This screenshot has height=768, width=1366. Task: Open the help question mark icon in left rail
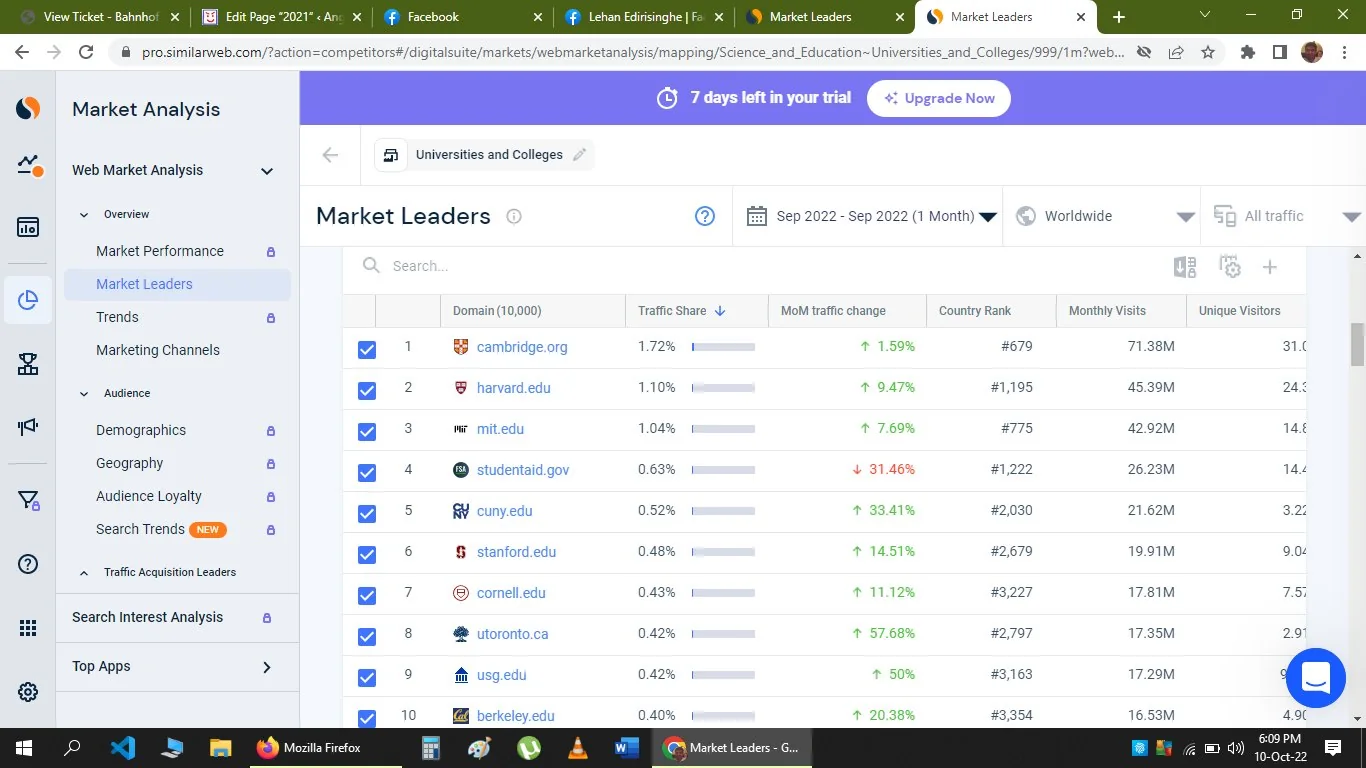[28, 565]
